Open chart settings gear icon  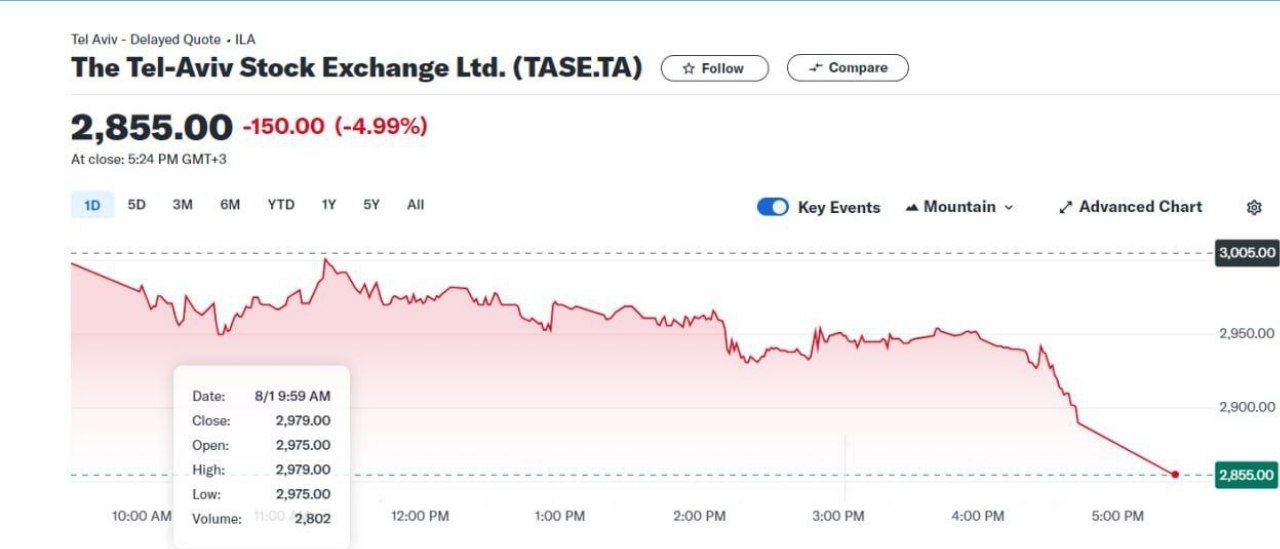click(x=1254, y=207)
